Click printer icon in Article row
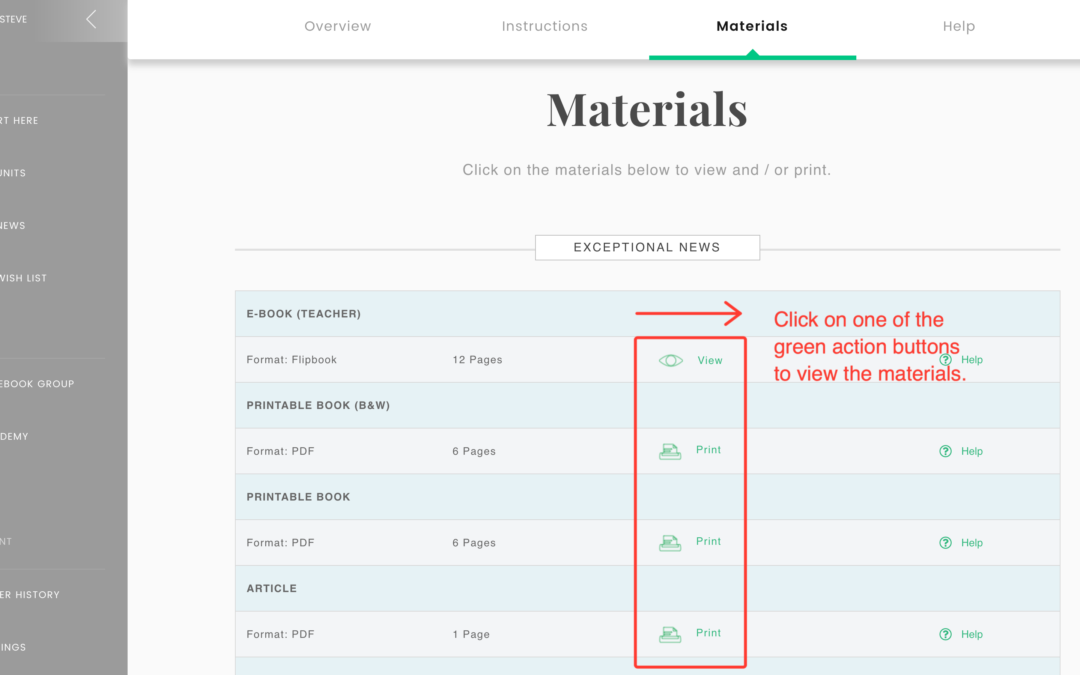1080x675 pixels. tap(670, 634)
